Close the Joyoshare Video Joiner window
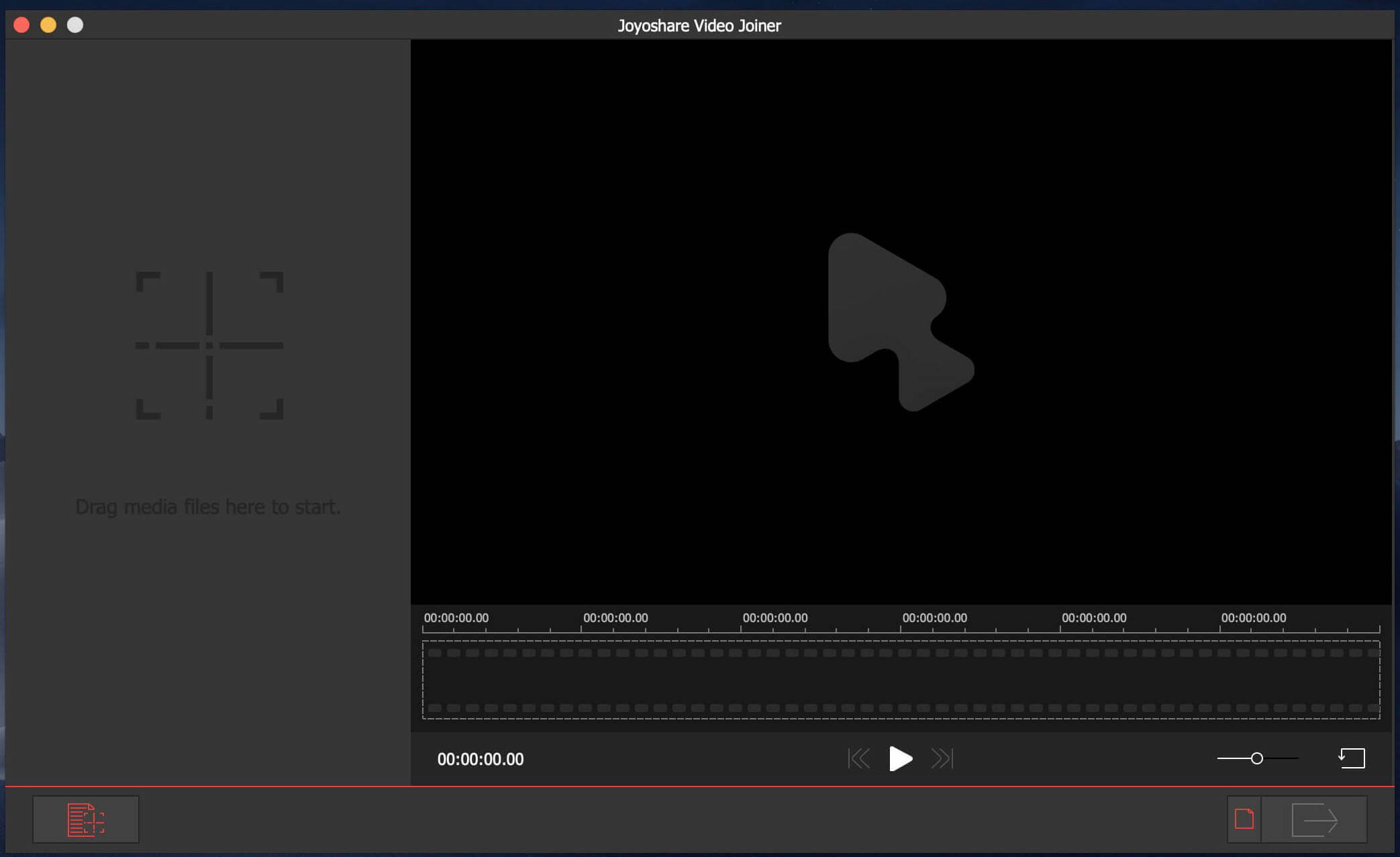1400x857 pixels. click(x=21, y=26)
